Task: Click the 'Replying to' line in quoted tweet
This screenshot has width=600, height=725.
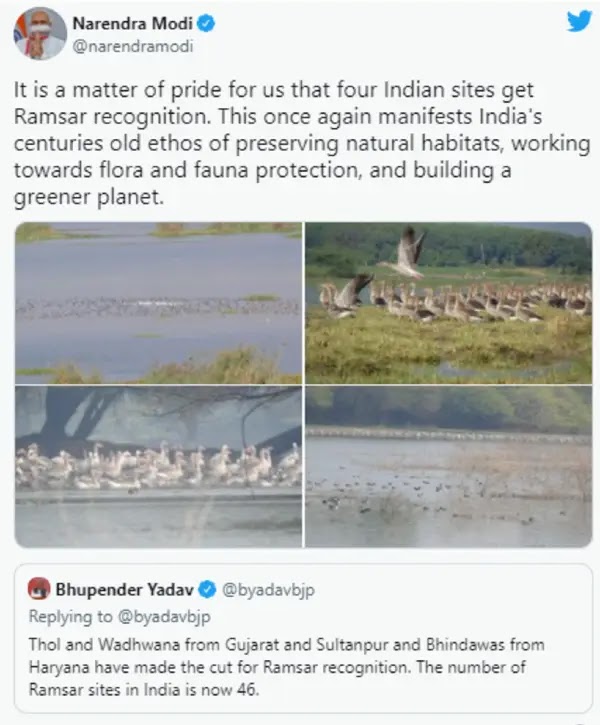Action: click(x=120, y=617)
